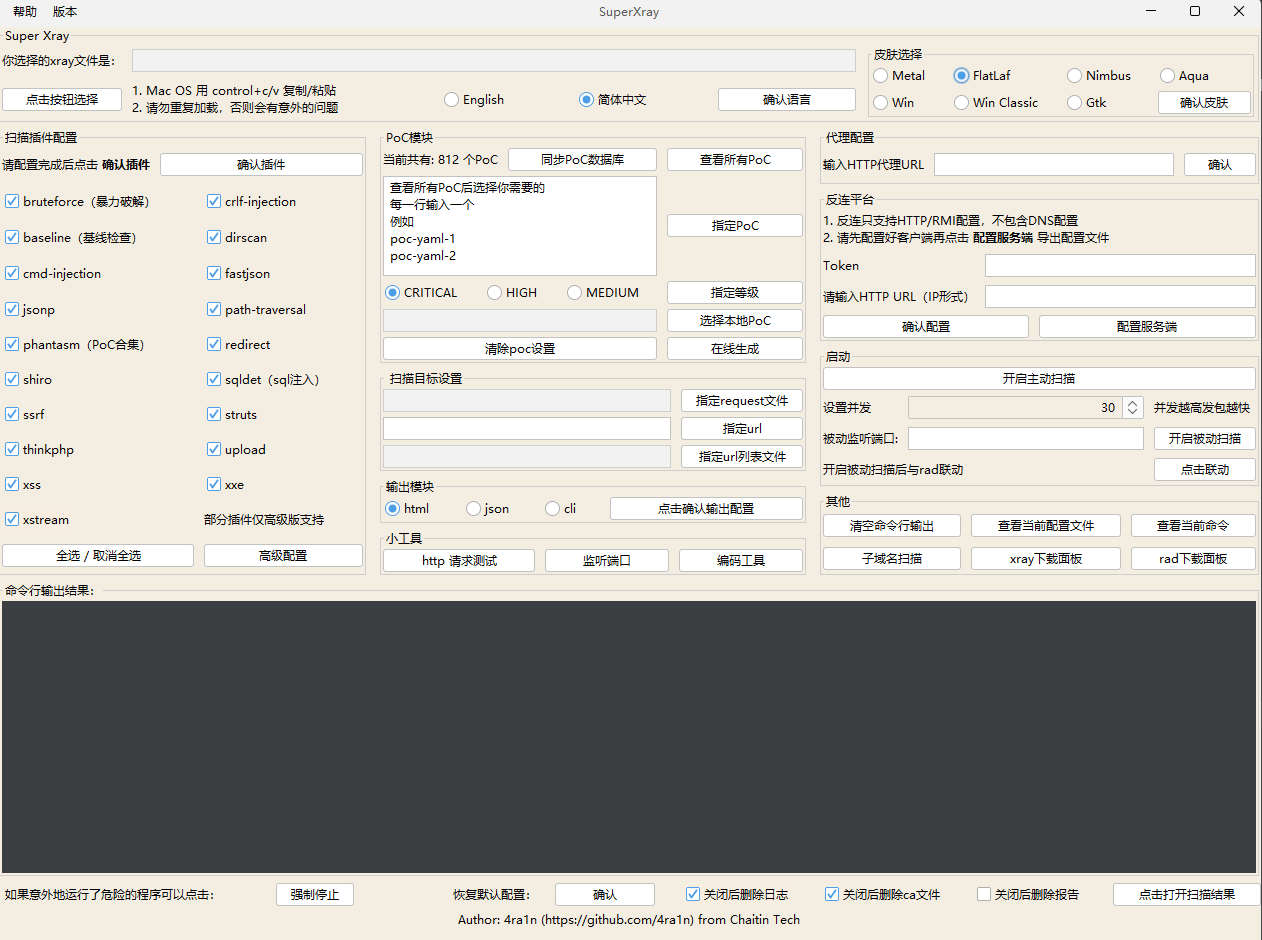The width and height of the screenshot is (1262, 940).
Task: Toggle the path-traversal plugin checkbox
Action: pyautogui.click(x=214, y=310)
